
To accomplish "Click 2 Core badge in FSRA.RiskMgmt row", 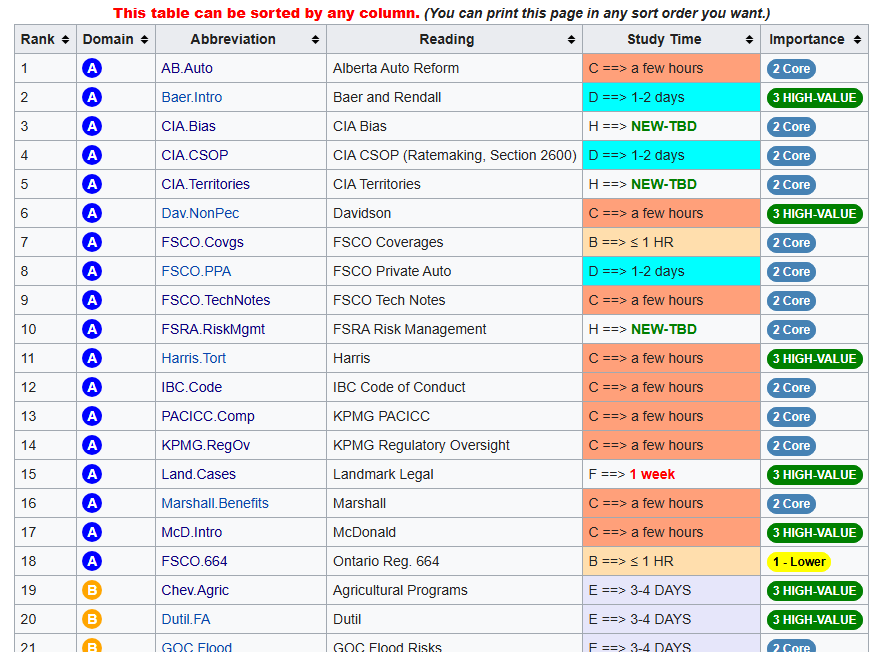I will (791, 330).
